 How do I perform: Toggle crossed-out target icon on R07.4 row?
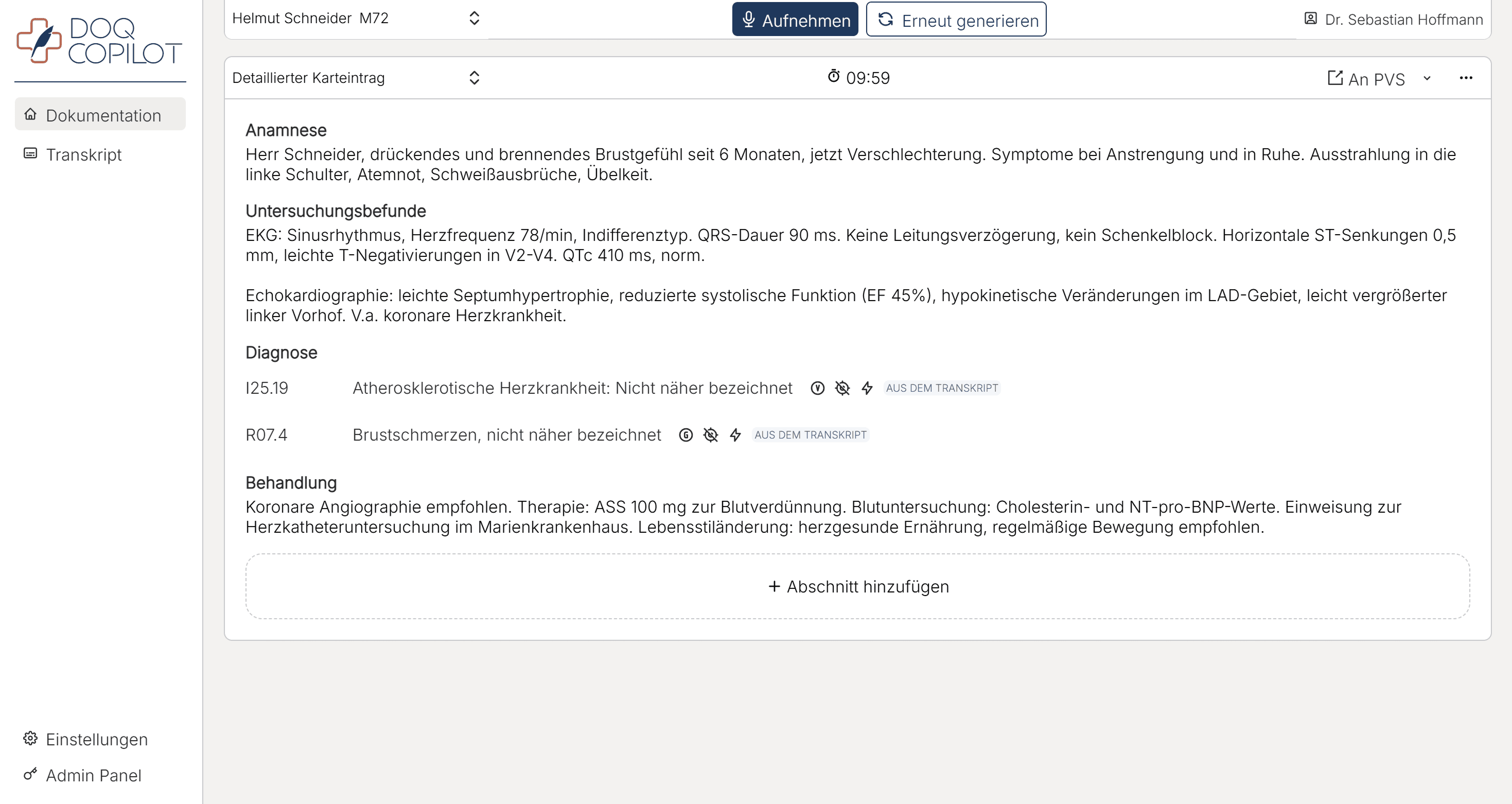(x=710, y=435)
